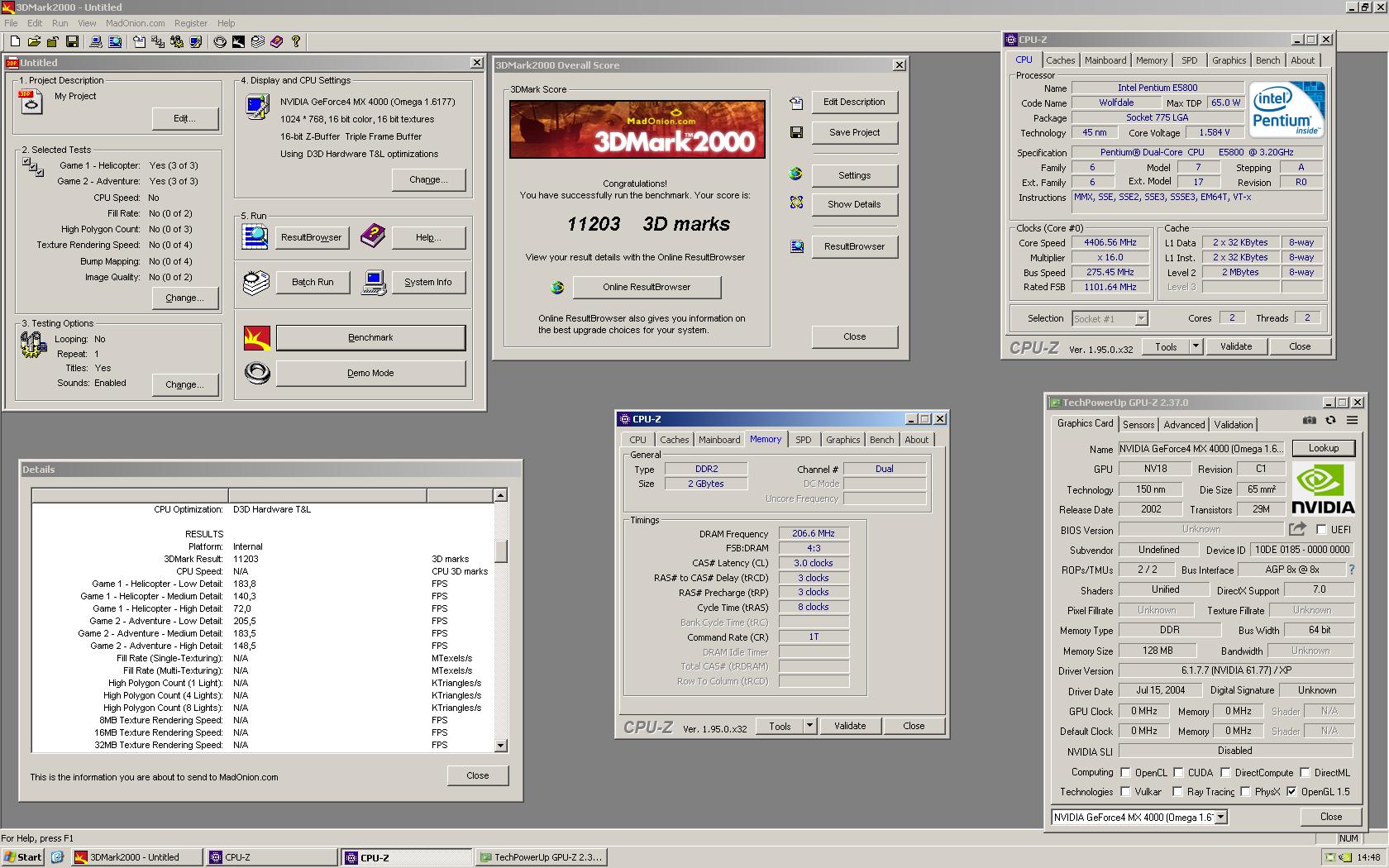Open Tools dropdown arrow in CPU-Z CPU window

coord(1196,347)
